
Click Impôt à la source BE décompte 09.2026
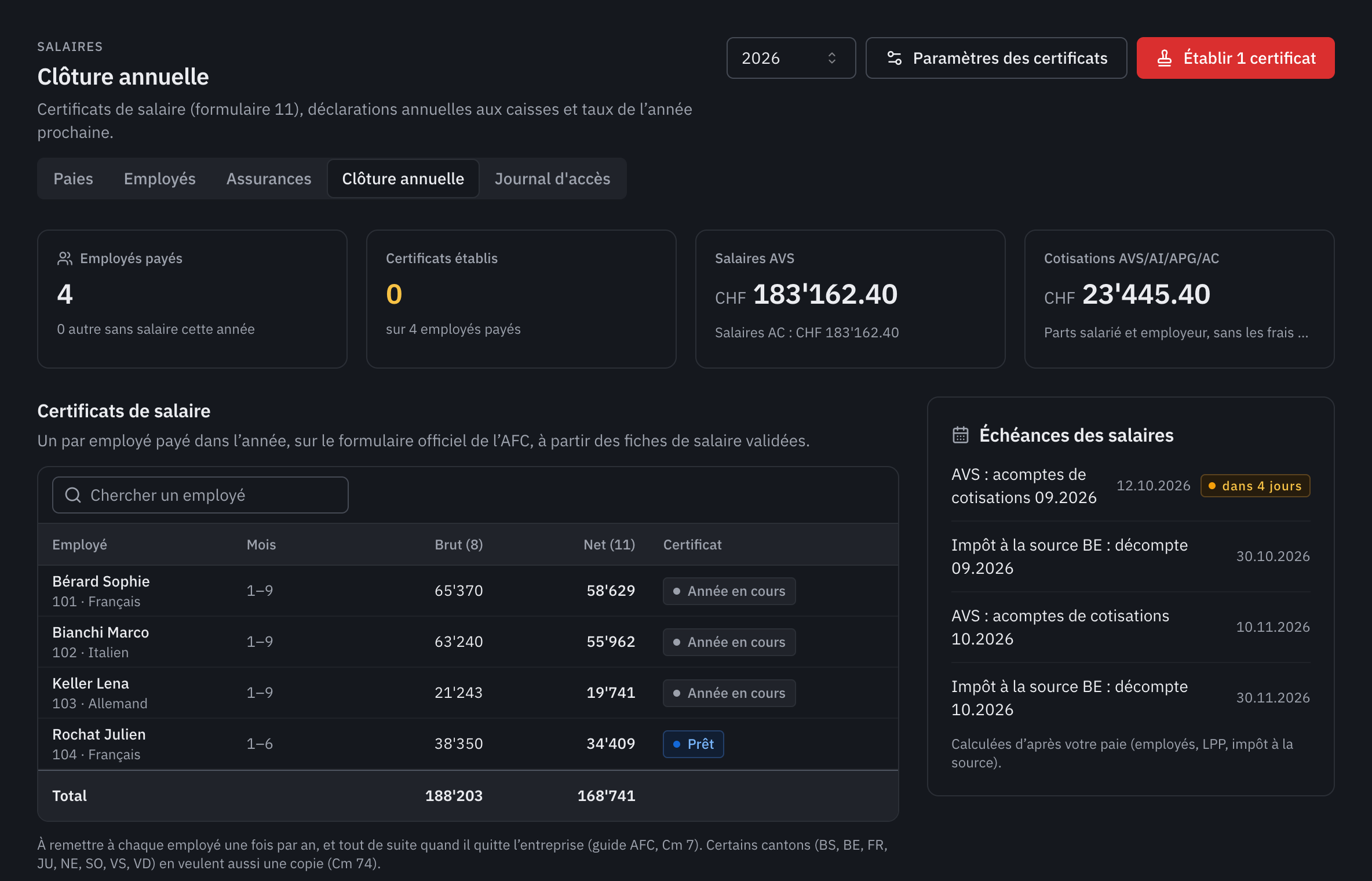coord(1131,556)
